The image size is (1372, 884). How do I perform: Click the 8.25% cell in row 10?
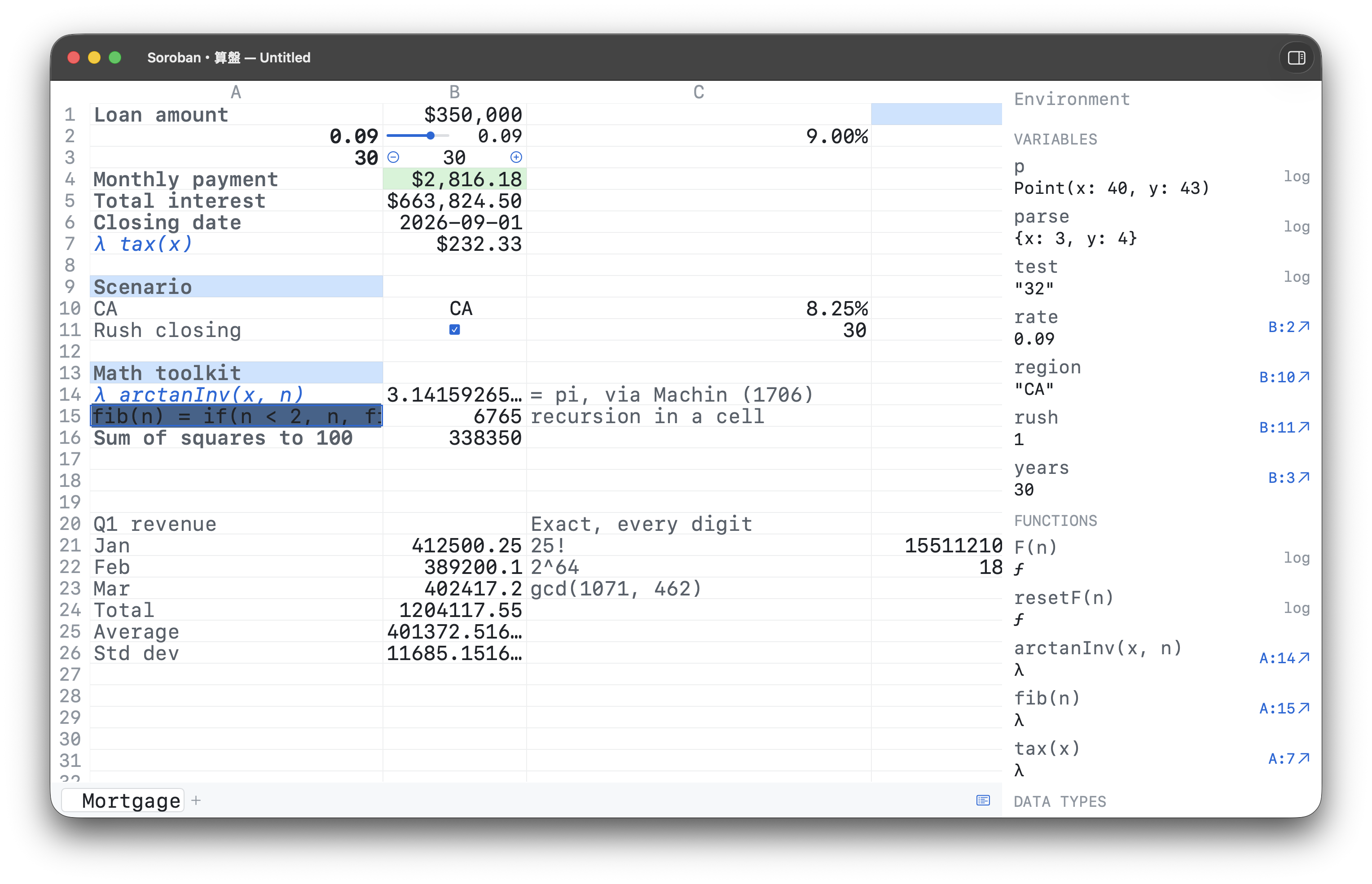pos(699,309)
